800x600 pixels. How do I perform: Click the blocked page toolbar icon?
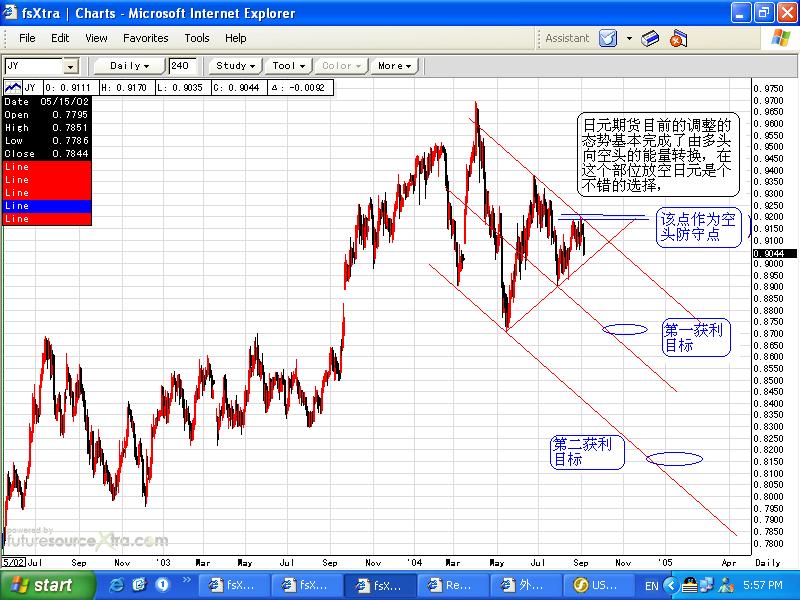pos(678,39)
